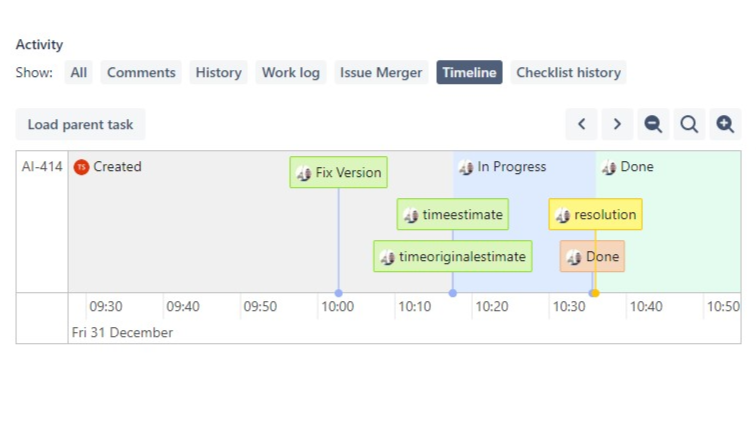Open the Work log tab
Screen dimensions: 756x430
tap(291, 72)
